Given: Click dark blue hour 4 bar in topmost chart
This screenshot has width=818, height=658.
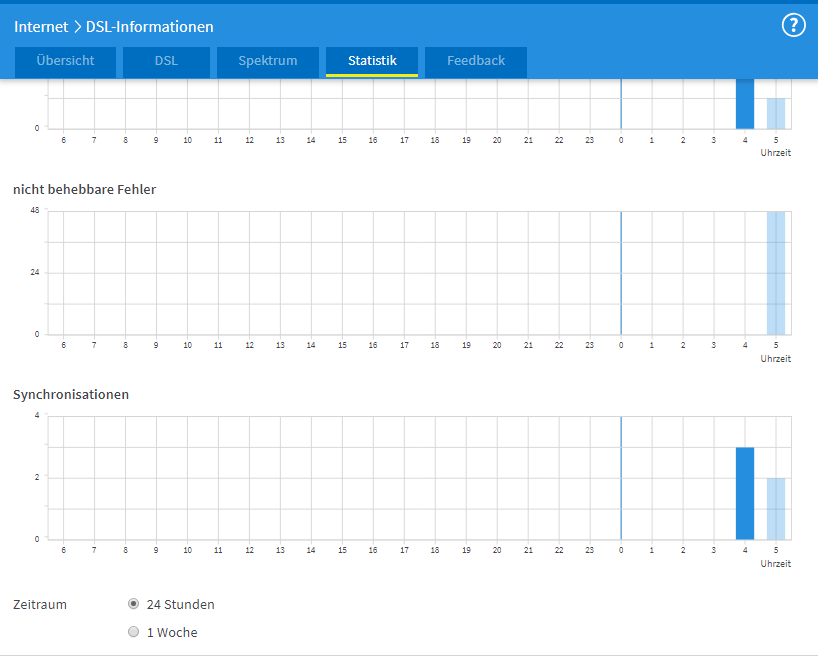Looking at the screenshot, I should pyautogui.click(x=745, y=104).
